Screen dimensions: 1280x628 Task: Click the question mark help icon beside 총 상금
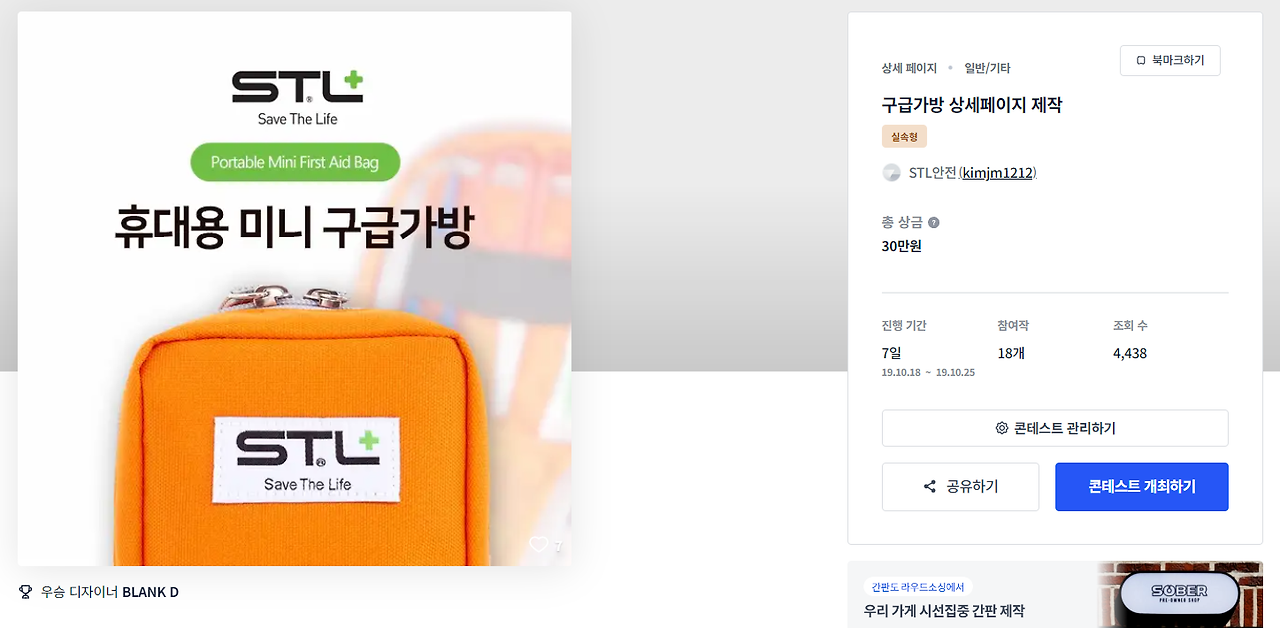point(933,222)
